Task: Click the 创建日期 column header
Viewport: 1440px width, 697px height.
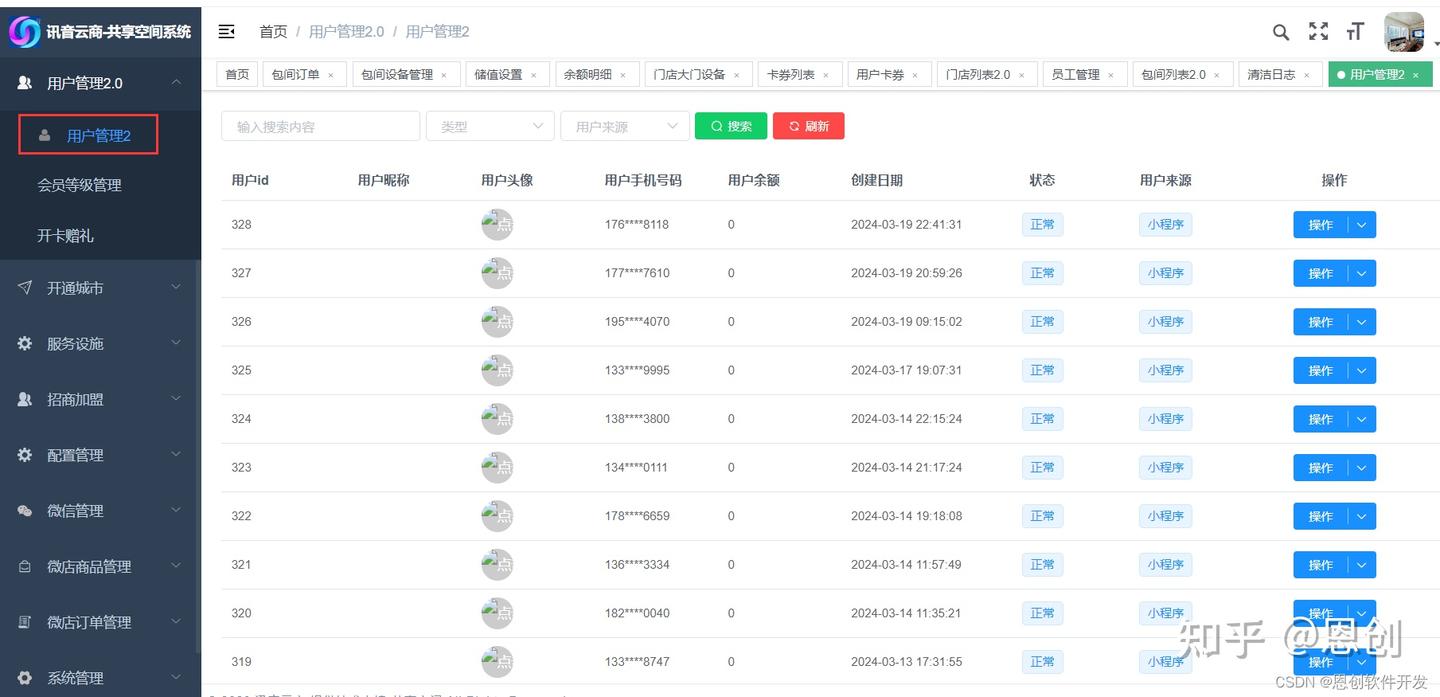Action: point(877,181)
